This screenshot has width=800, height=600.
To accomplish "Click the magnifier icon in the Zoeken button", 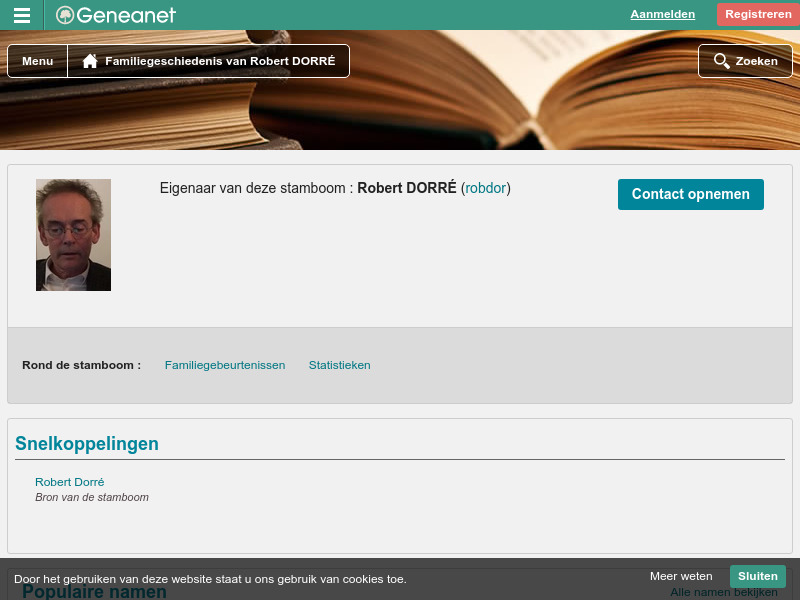I will [721, 60].
